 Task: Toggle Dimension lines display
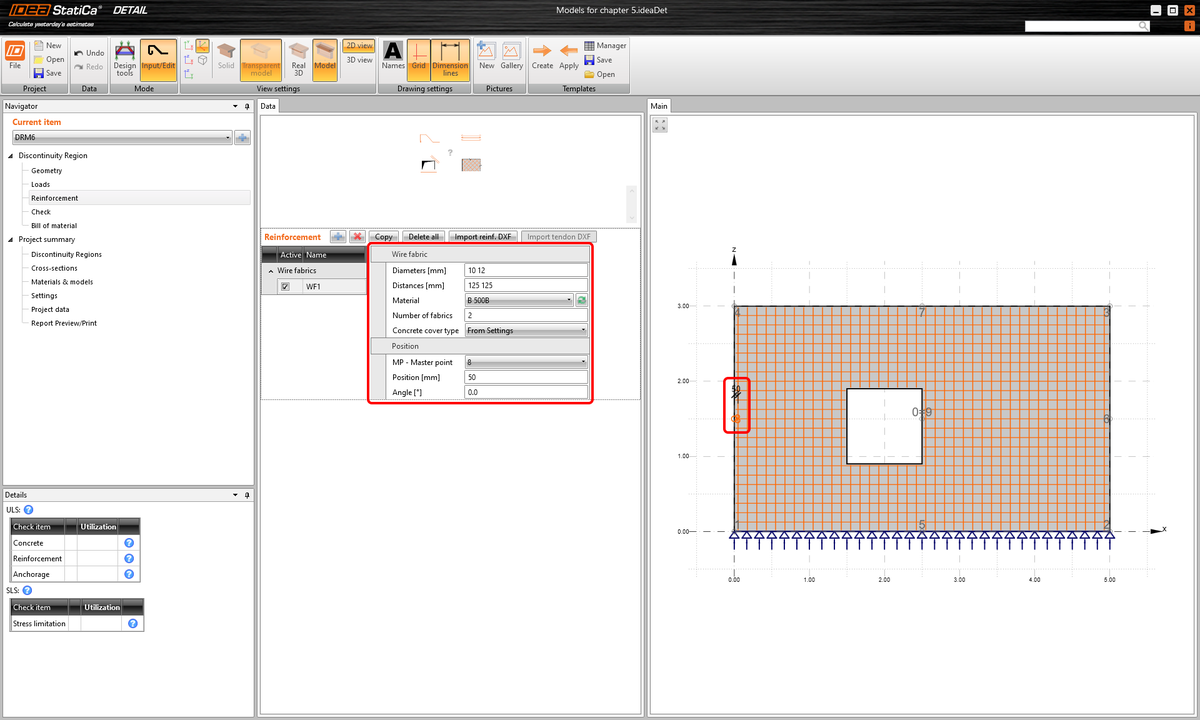pos(449,59)
